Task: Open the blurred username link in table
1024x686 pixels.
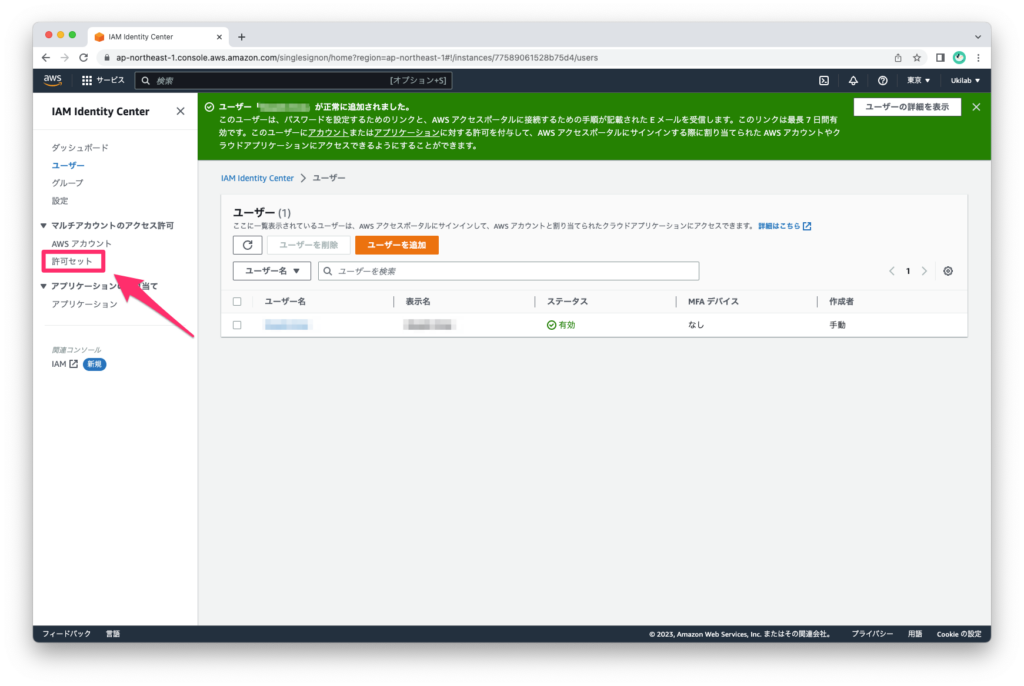Action: tap(286, 325)
